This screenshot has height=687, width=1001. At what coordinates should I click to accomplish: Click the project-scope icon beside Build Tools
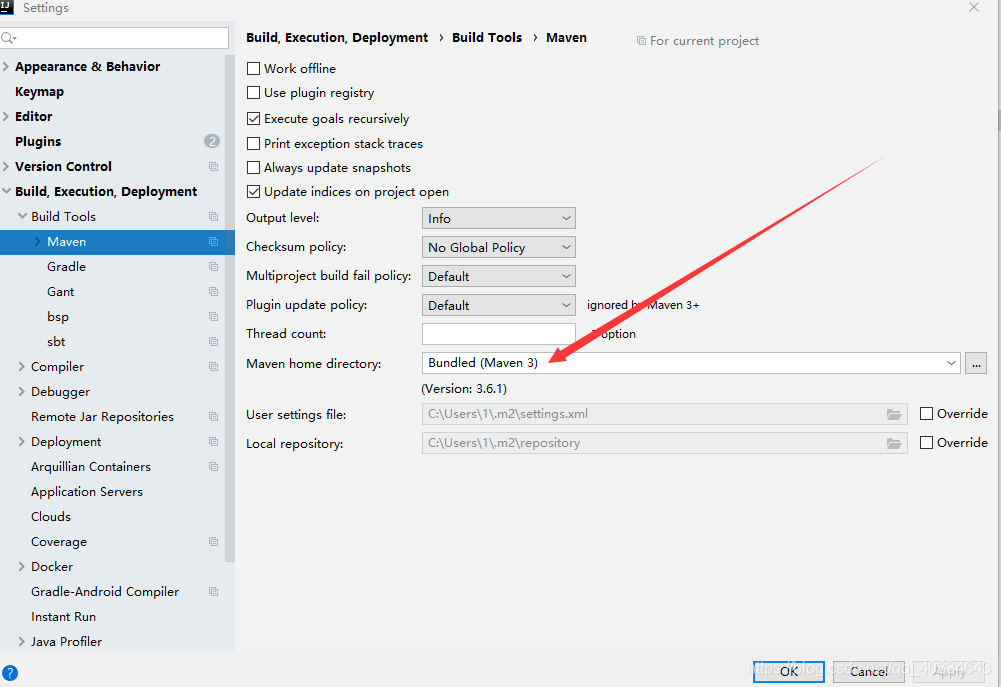point(213,217)
